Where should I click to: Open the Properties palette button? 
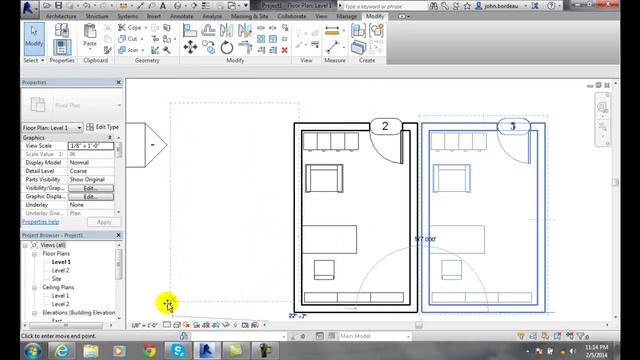click(62, 48)
